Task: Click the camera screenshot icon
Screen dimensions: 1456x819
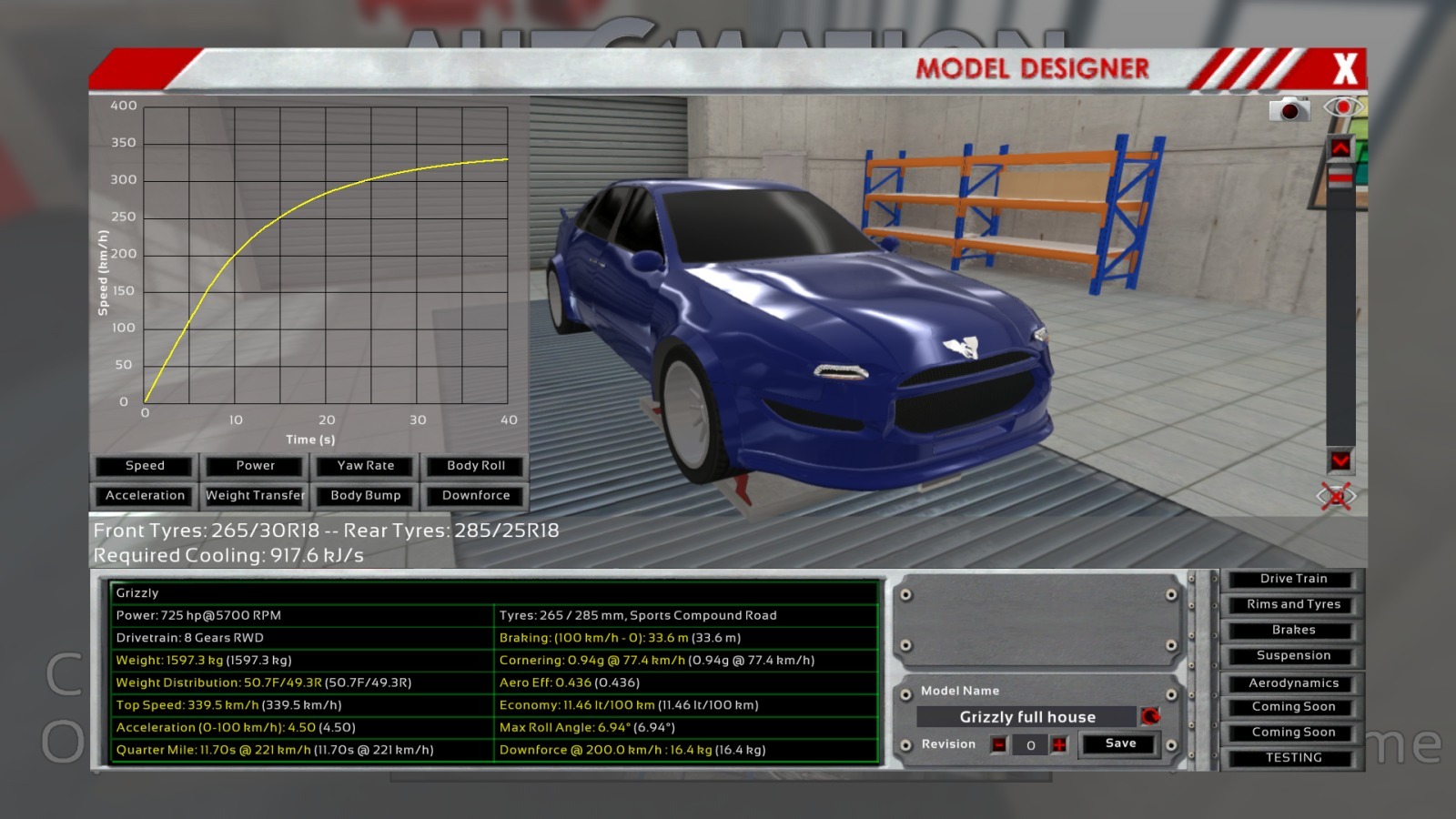Action: tap(1289, 110)
